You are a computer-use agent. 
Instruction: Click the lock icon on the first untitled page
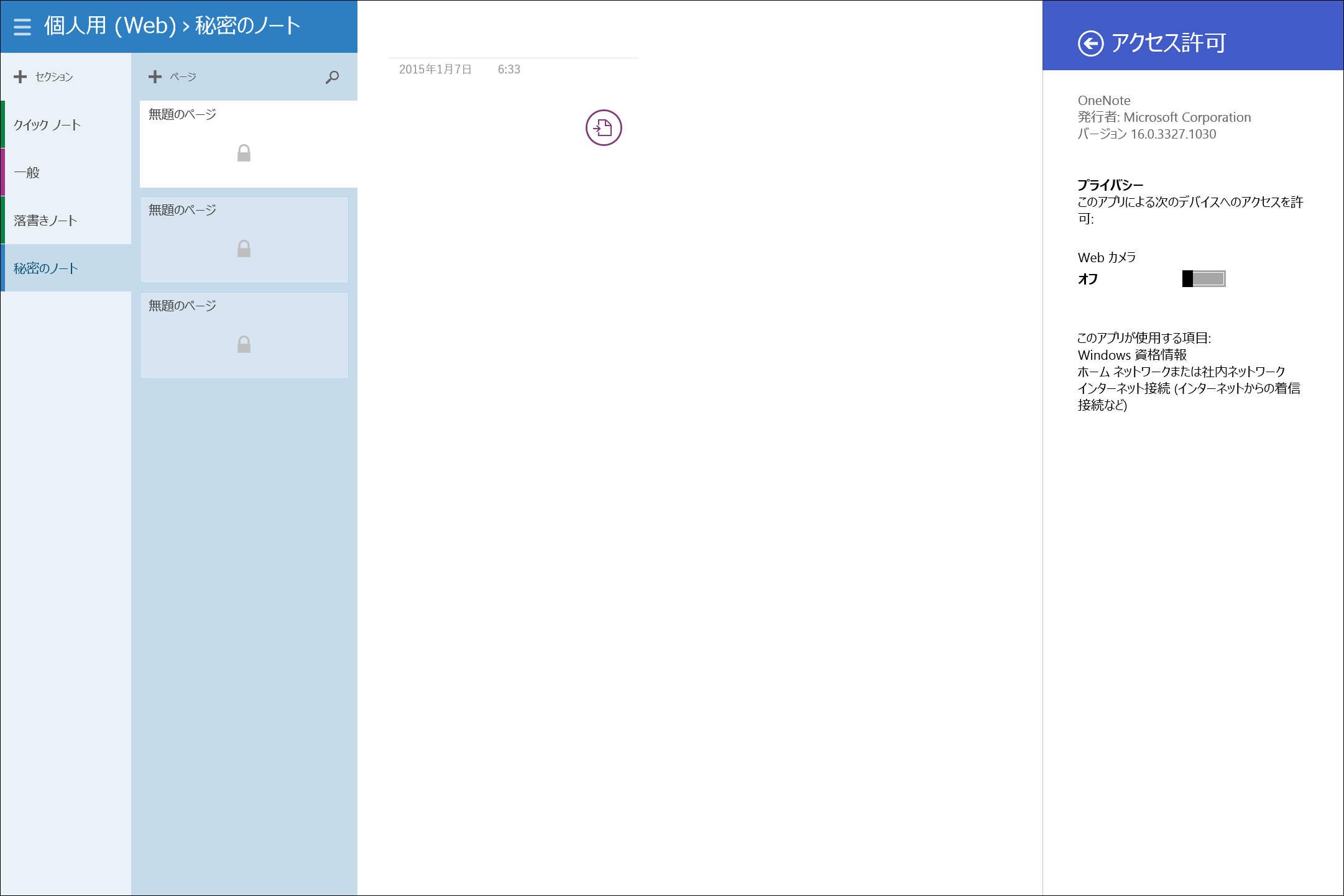[244, 153]
